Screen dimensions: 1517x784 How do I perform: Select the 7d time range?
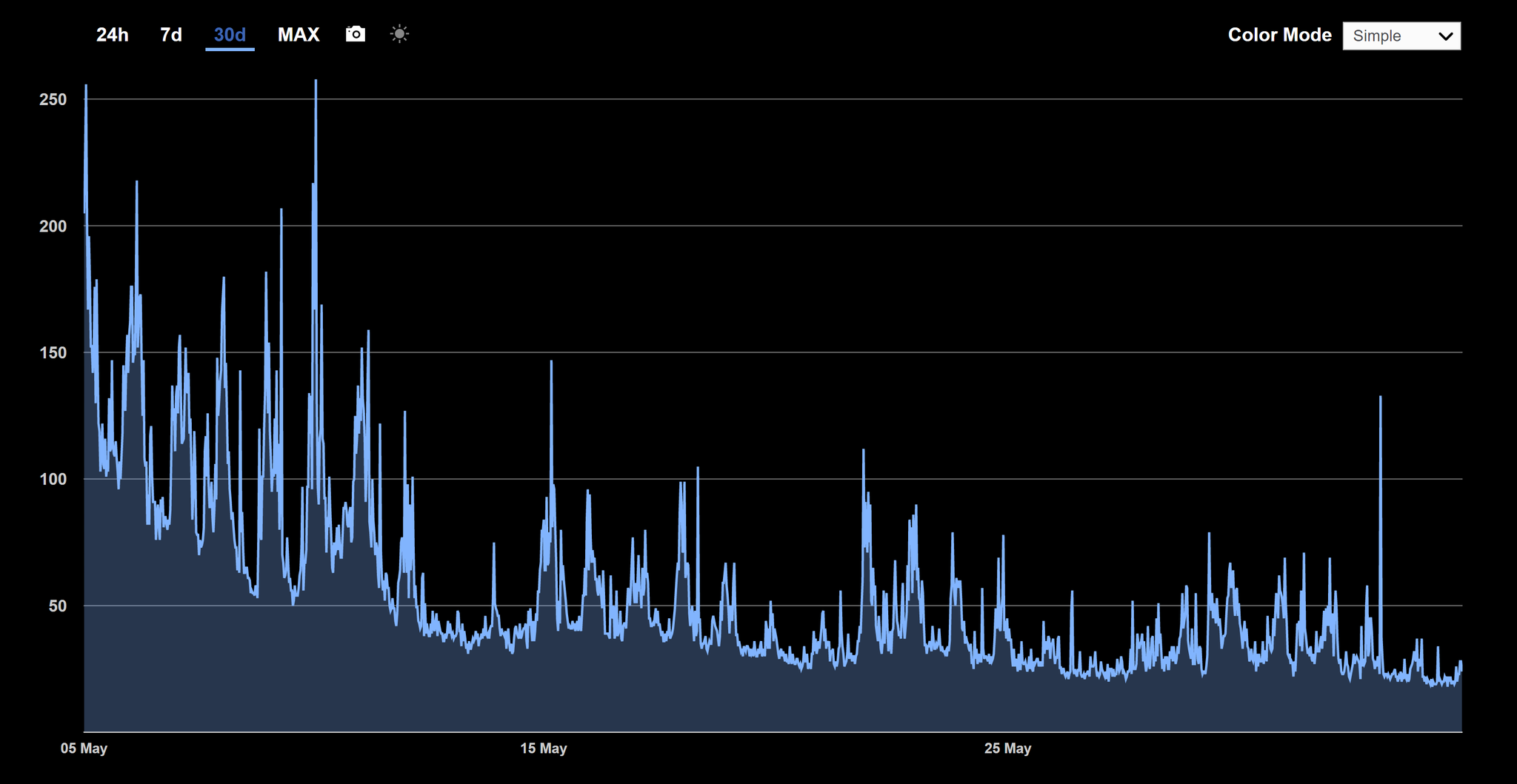coord(171,35)
